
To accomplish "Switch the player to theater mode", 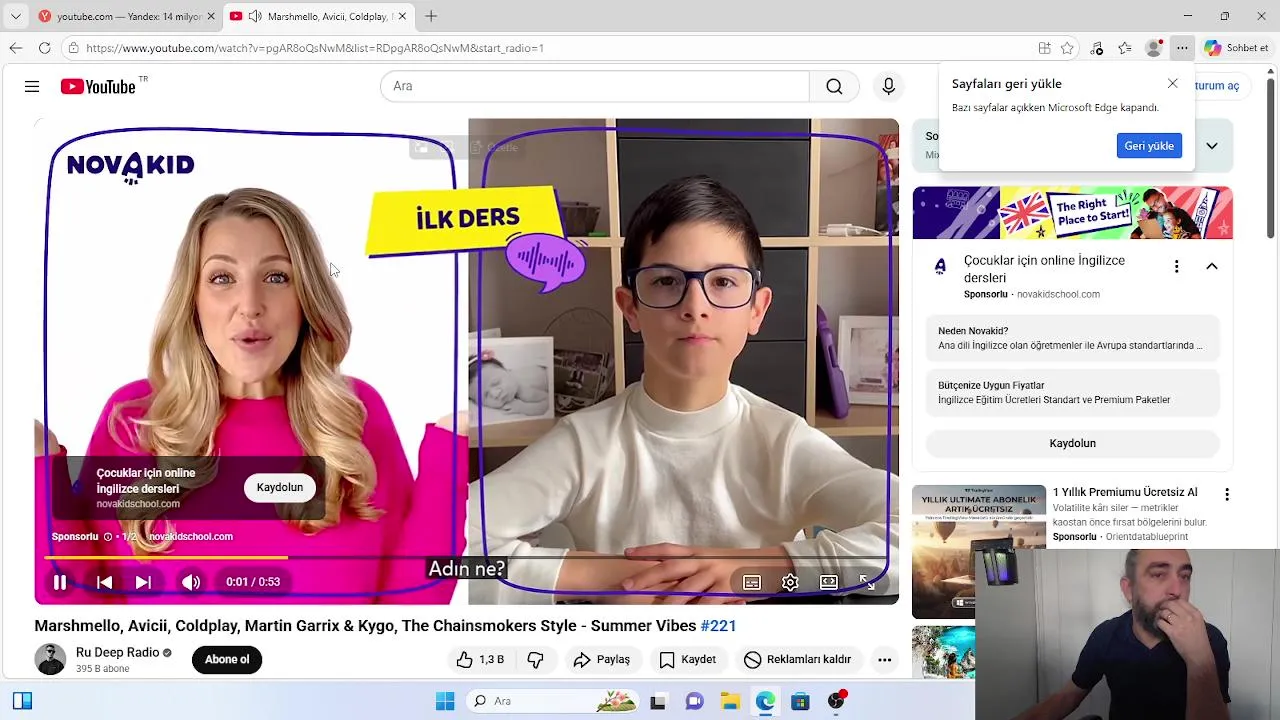I will click(829, 583).
